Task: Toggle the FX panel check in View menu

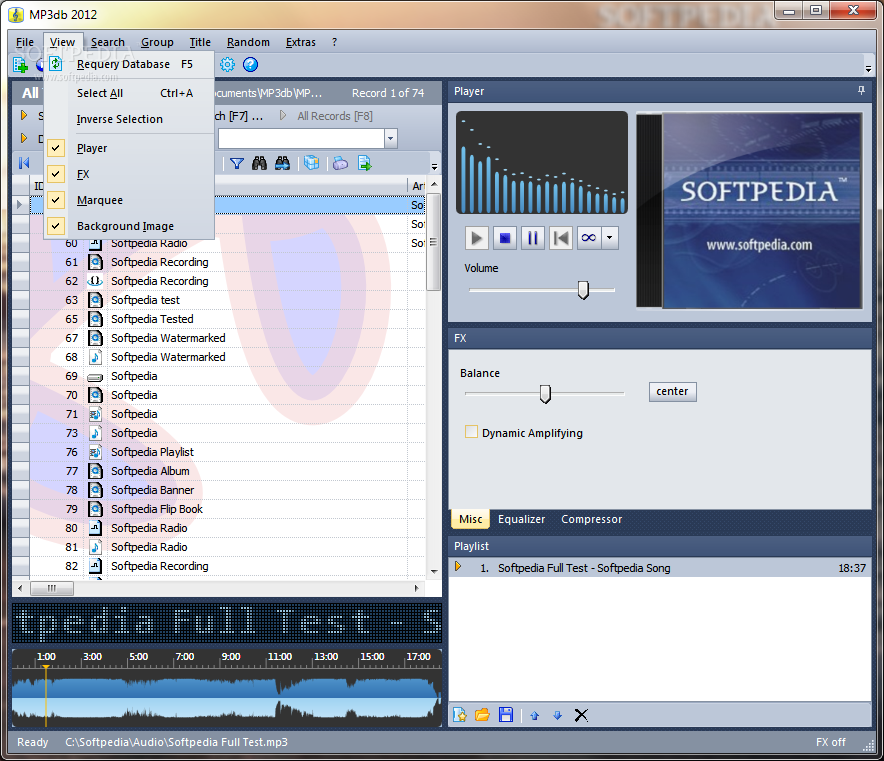Action: [55, 174]
